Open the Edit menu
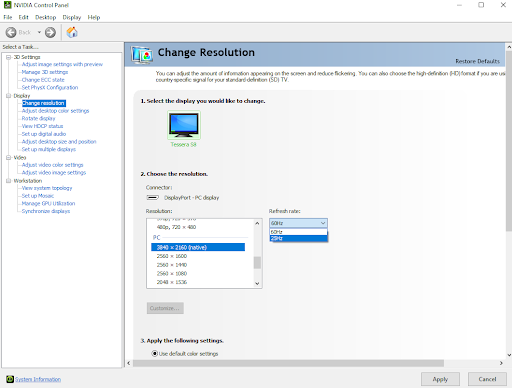The width and height of the screenshot is (512, 388). 23,17
